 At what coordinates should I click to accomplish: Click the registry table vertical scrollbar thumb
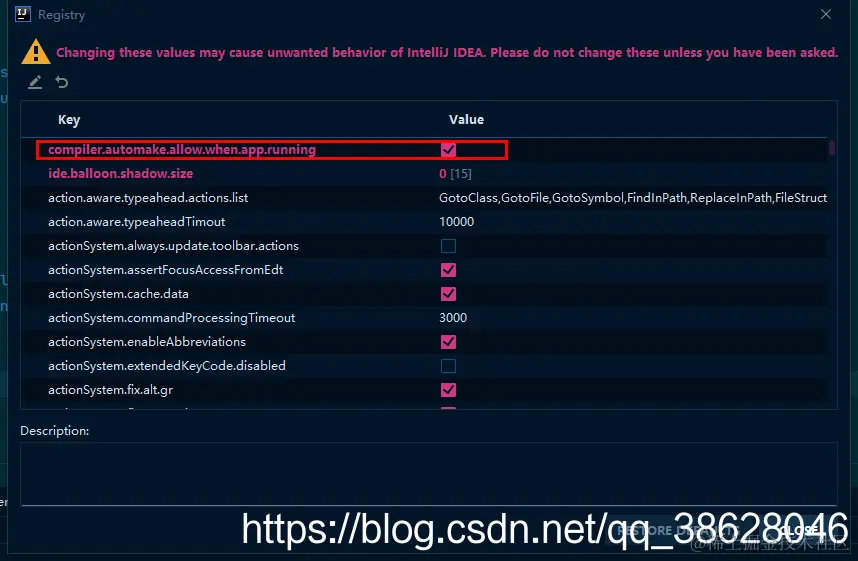[x=832, y=148]
